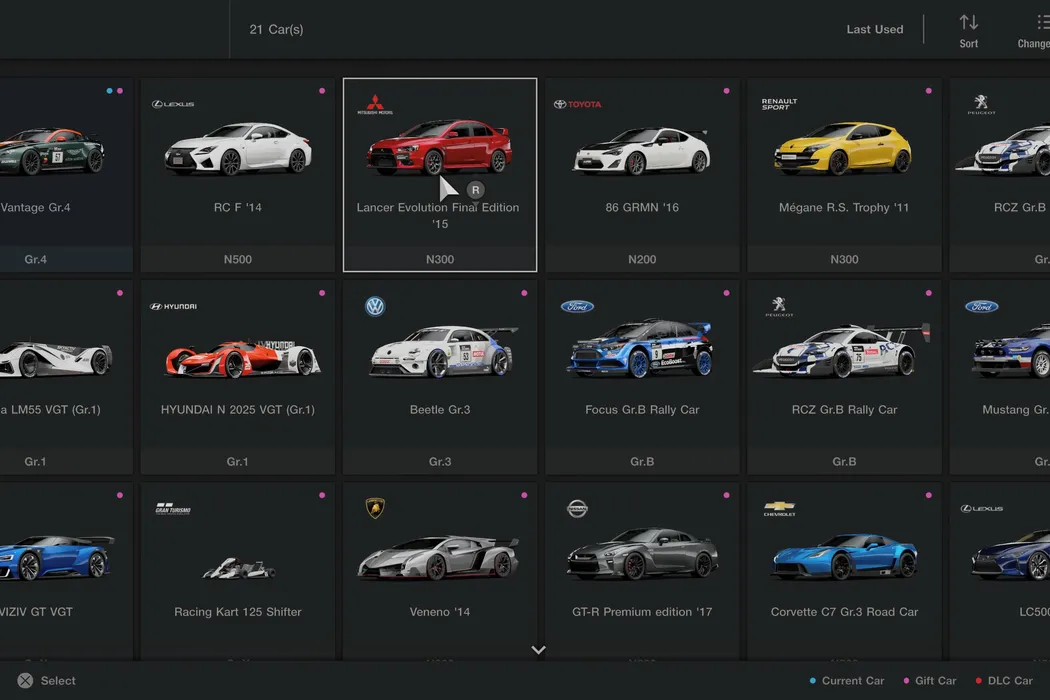Click the Nissan logo on GT-R card

pyautogui.click(x=577, y=509)
